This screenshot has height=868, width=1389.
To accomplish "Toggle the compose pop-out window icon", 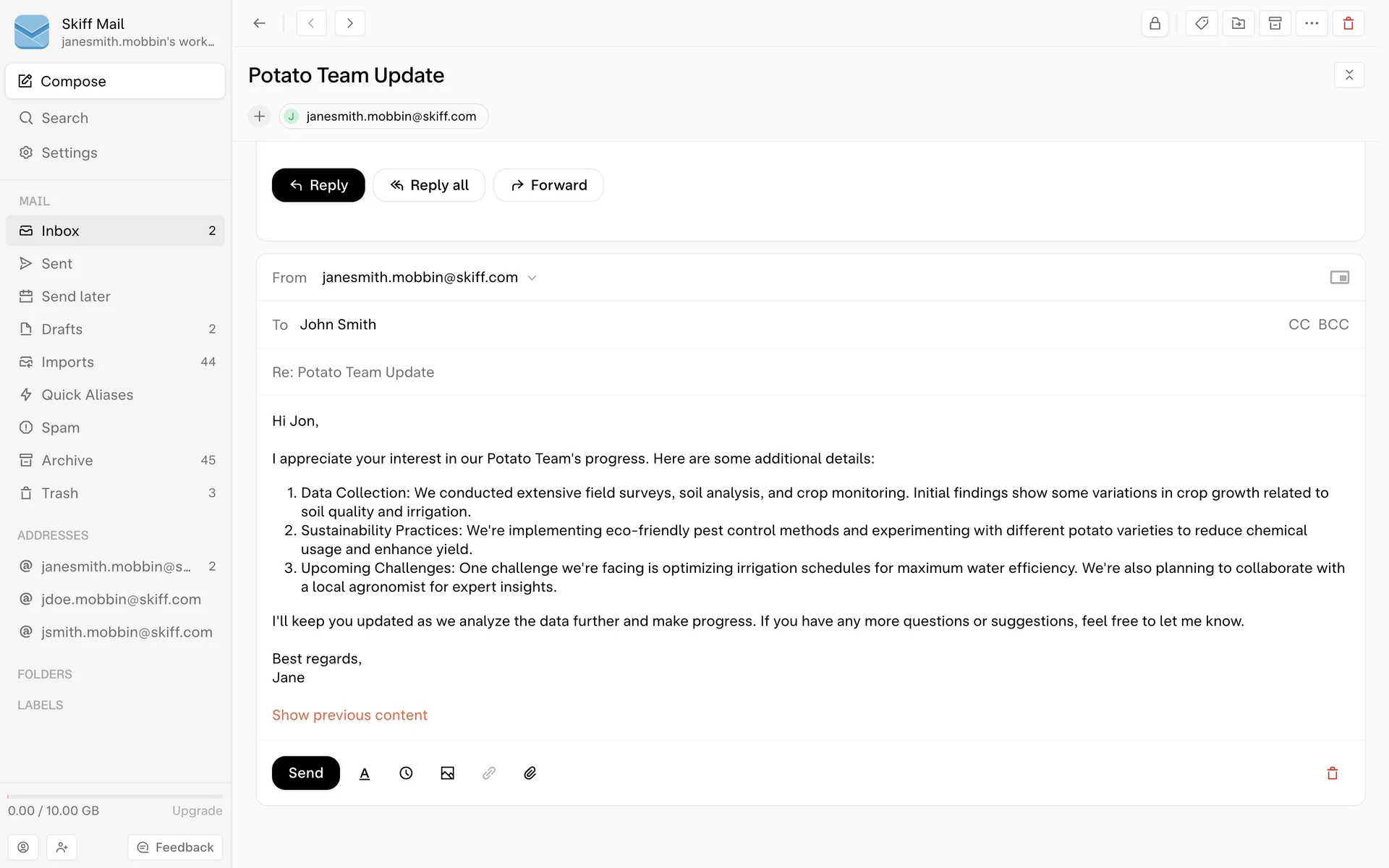I will (x=1339, y=278).
